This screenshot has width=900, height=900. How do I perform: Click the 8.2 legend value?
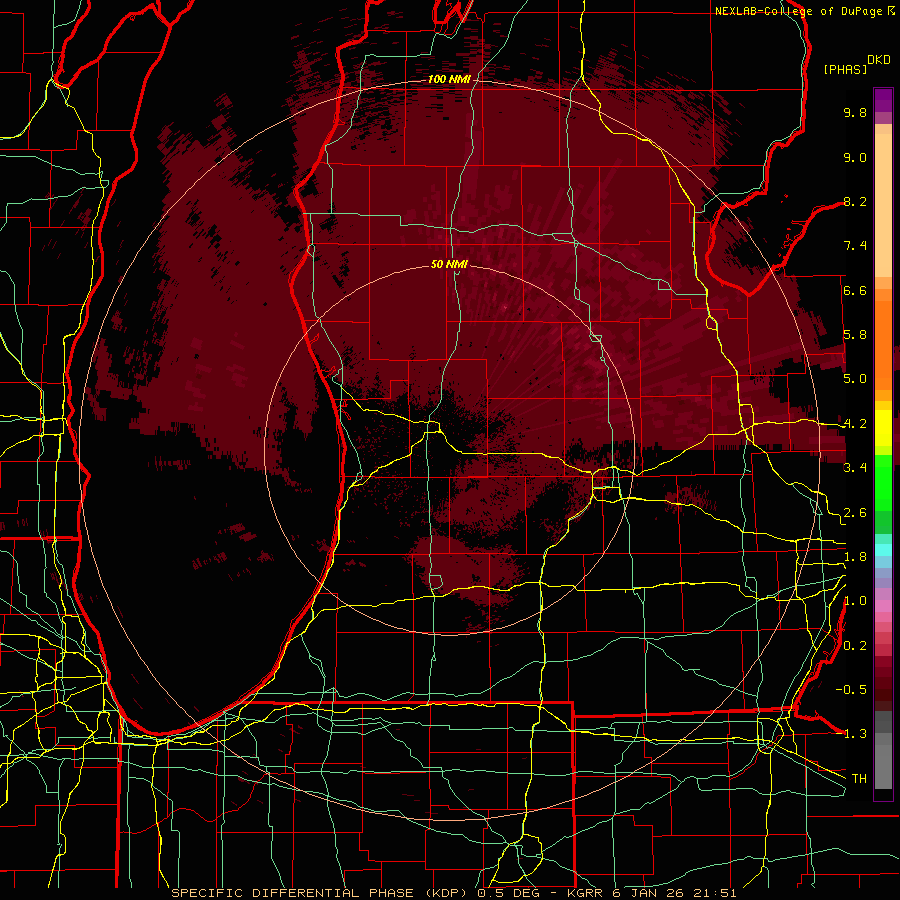click(x=855, y=201)
